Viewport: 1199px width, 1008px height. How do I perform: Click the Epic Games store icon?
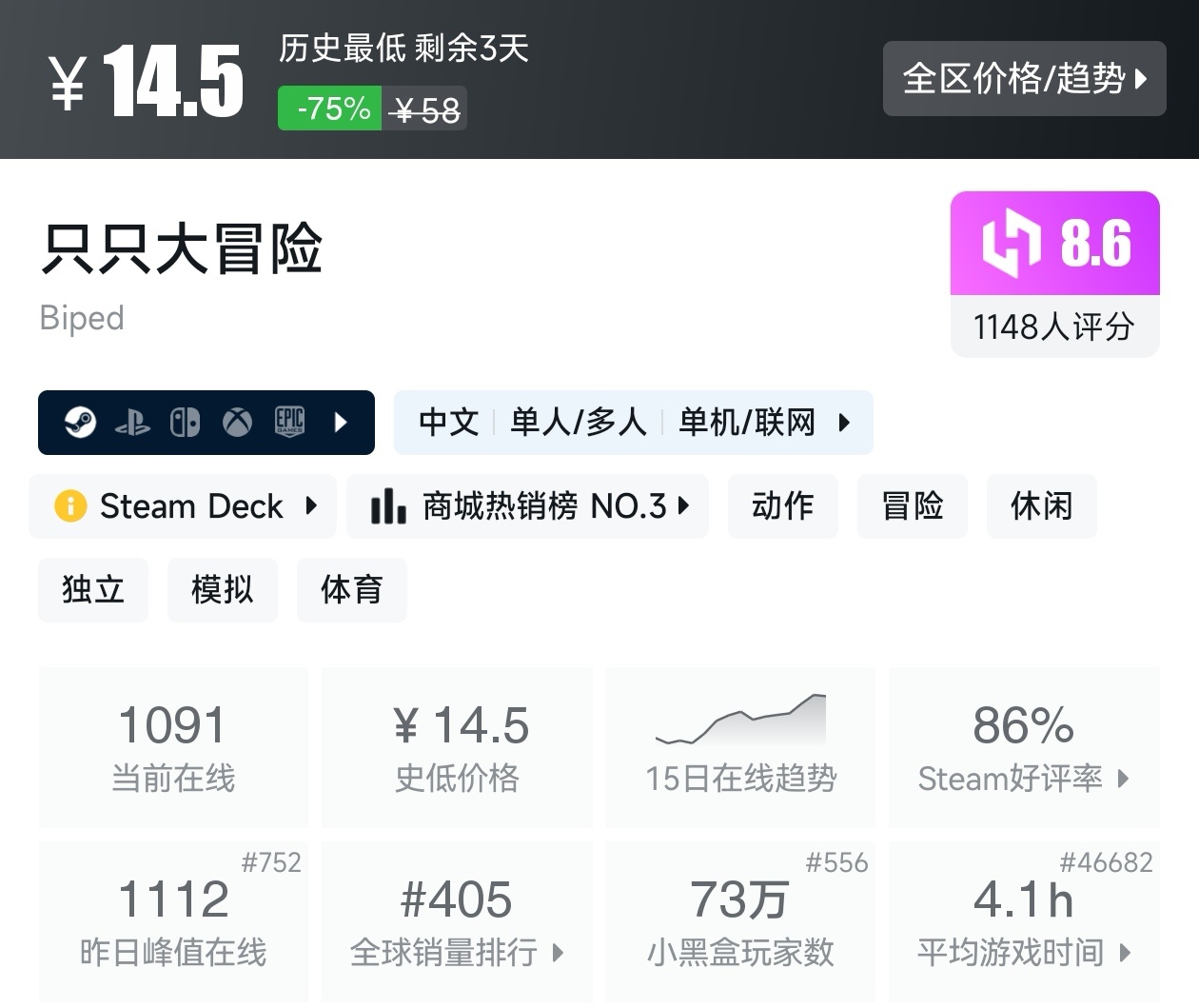[289, 422]
